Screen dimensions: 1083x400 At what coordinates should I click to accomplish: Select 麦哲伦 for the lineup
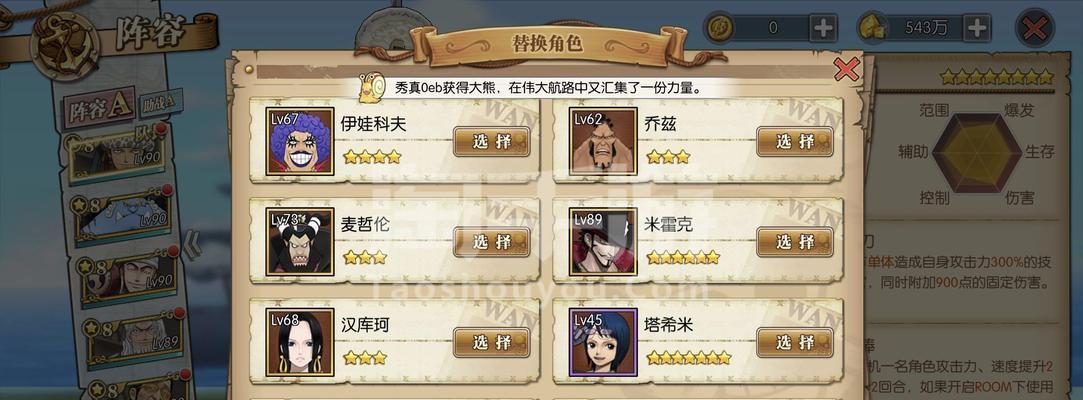(x=492, y=242)
